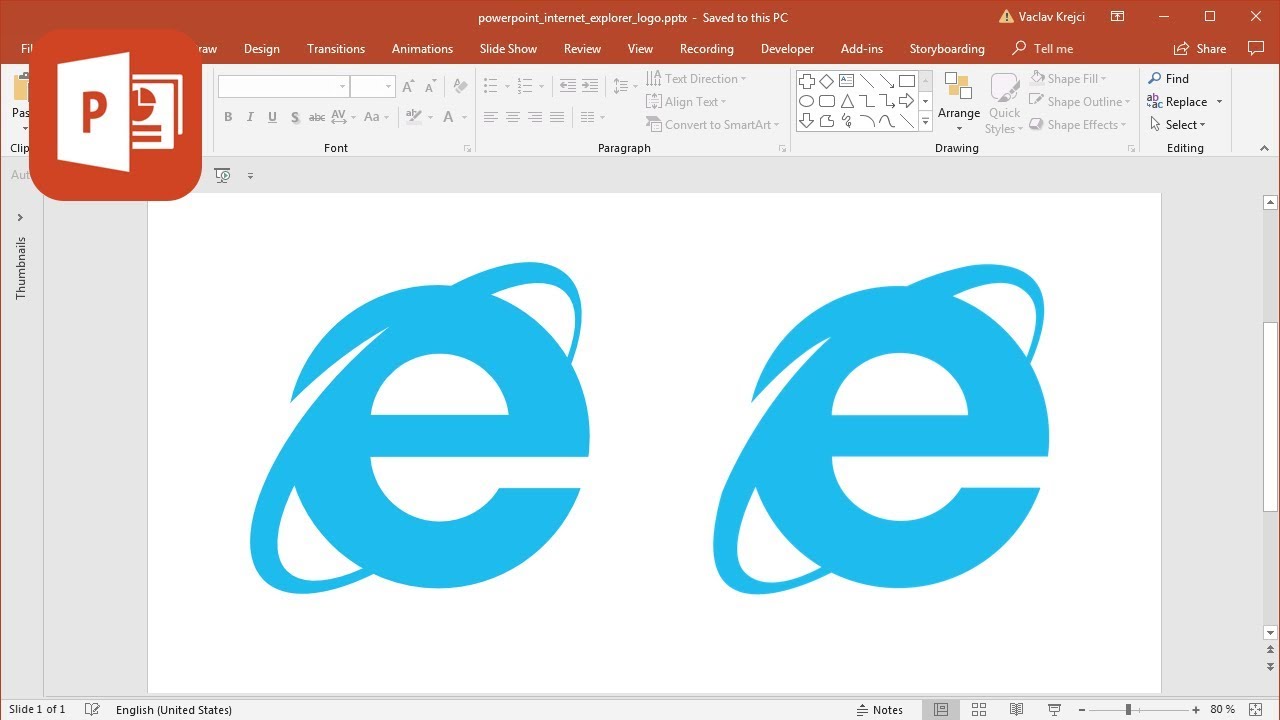The image size is (1280, 720).
Task: Select the rectangle shape in gallery
Action: (x=906, y=81)
